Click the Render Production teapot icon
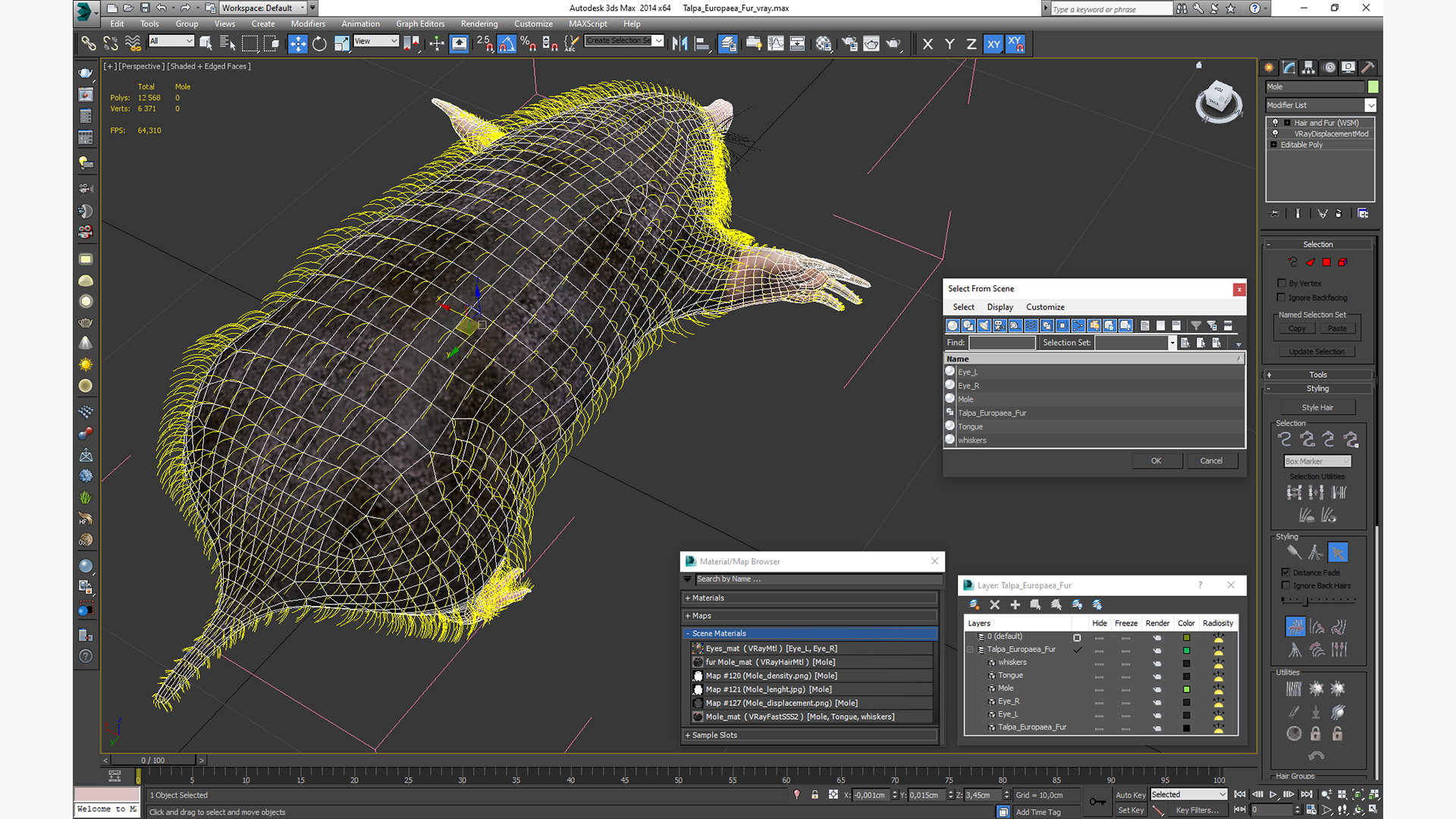The image size is (1456, 819). 893,44
